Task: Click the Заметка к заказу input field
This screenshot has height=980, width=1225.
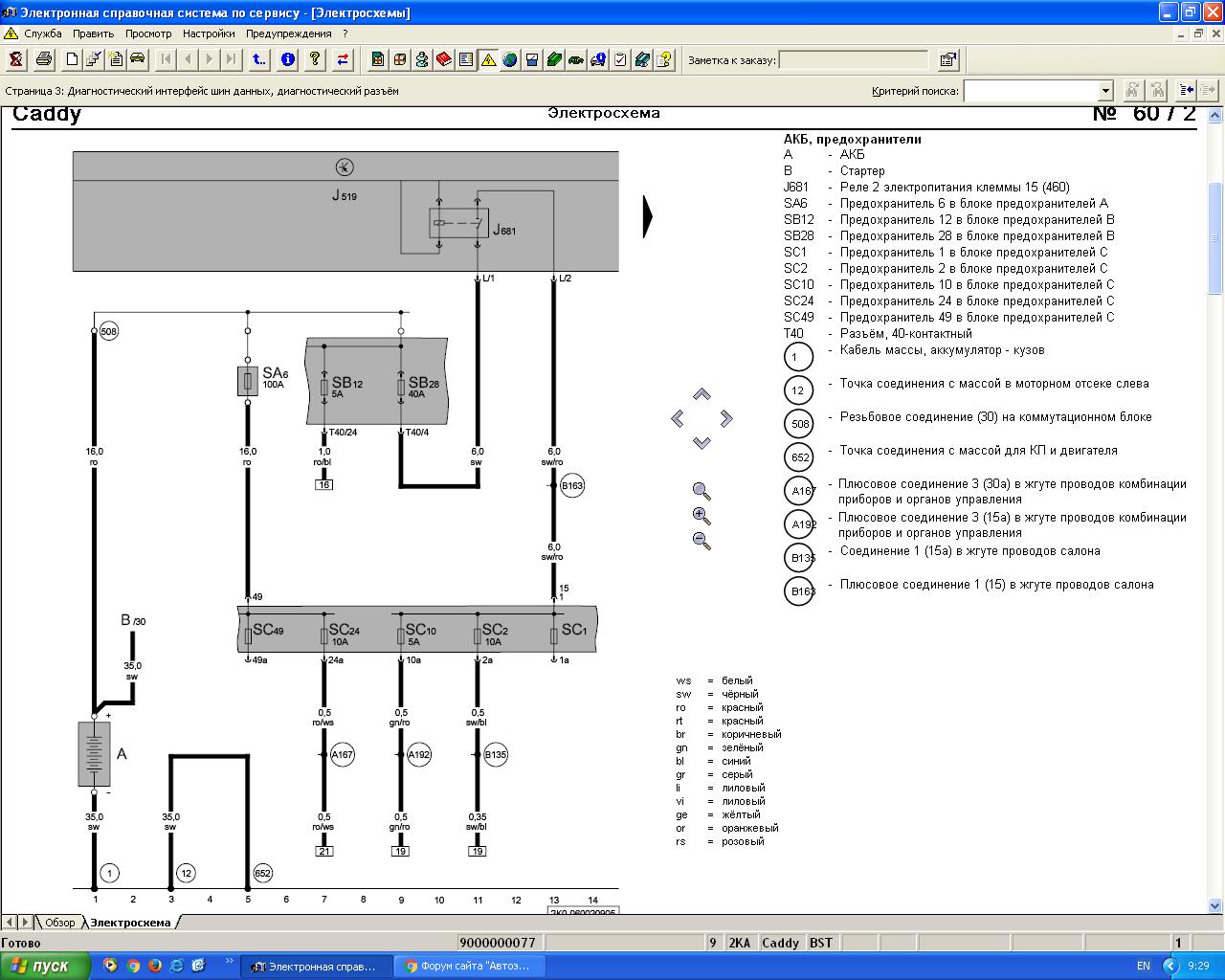Action: (854, 60)
